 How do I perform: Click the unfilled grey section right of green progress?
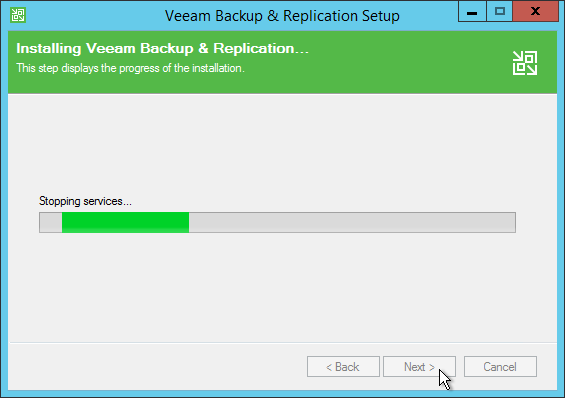[x=352, y=222]
